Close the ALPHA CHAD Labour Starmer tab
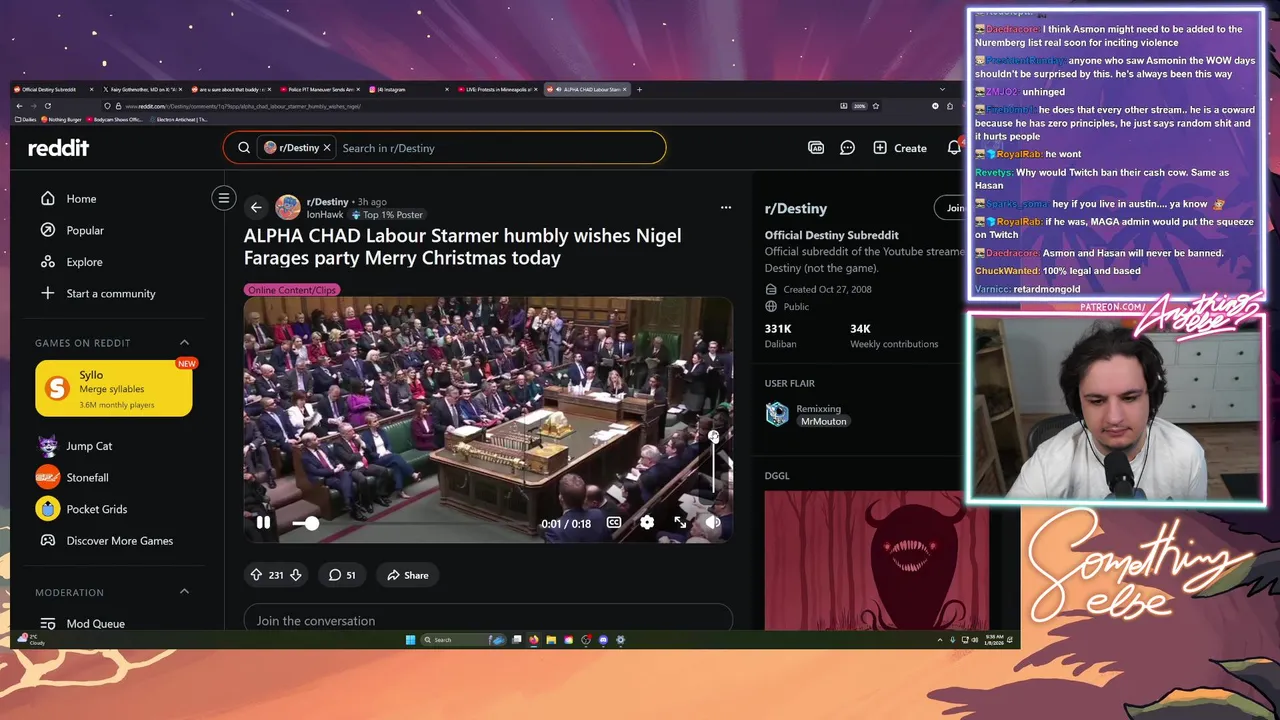 point(625,89)
